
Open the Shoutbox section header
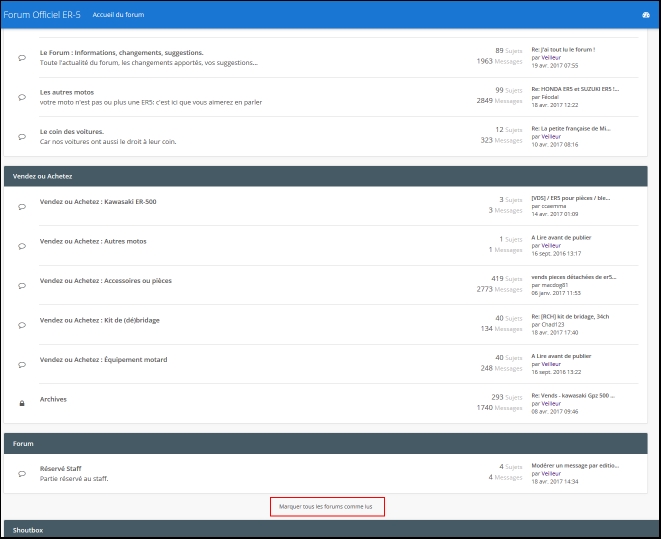click(28, 530)
